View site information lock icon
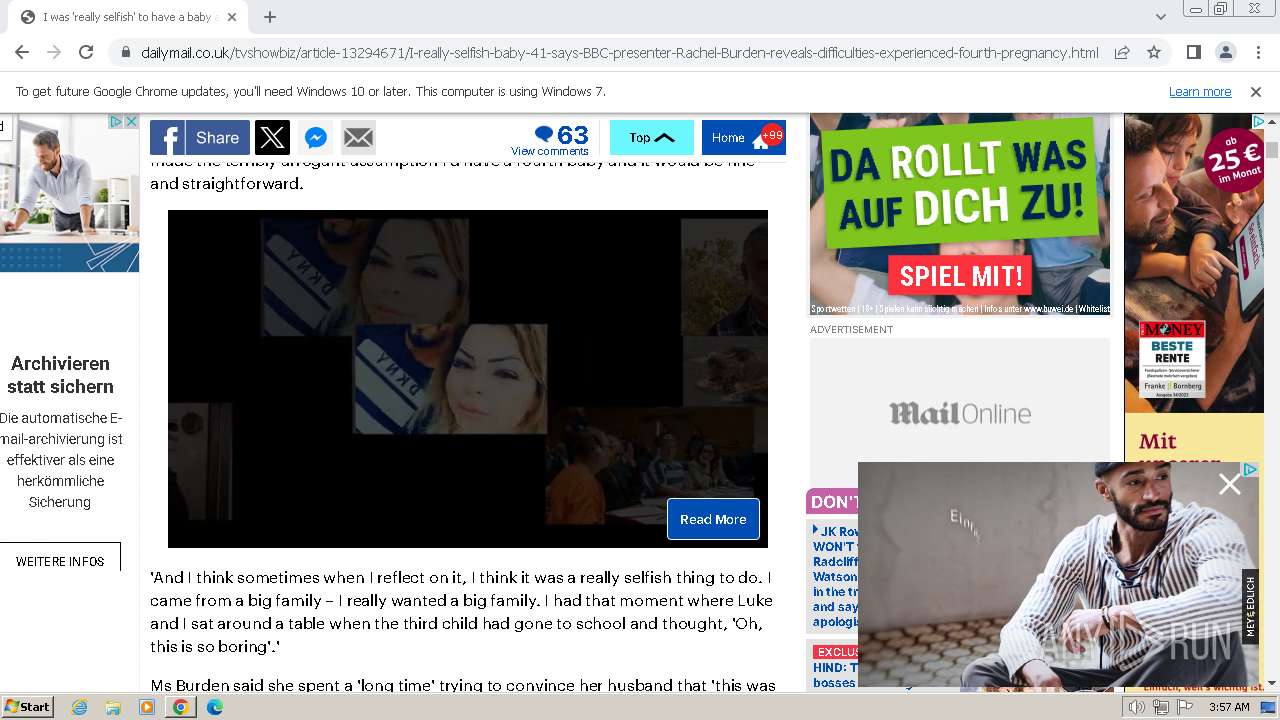The image size is (1280, 720). click(125, 53)
